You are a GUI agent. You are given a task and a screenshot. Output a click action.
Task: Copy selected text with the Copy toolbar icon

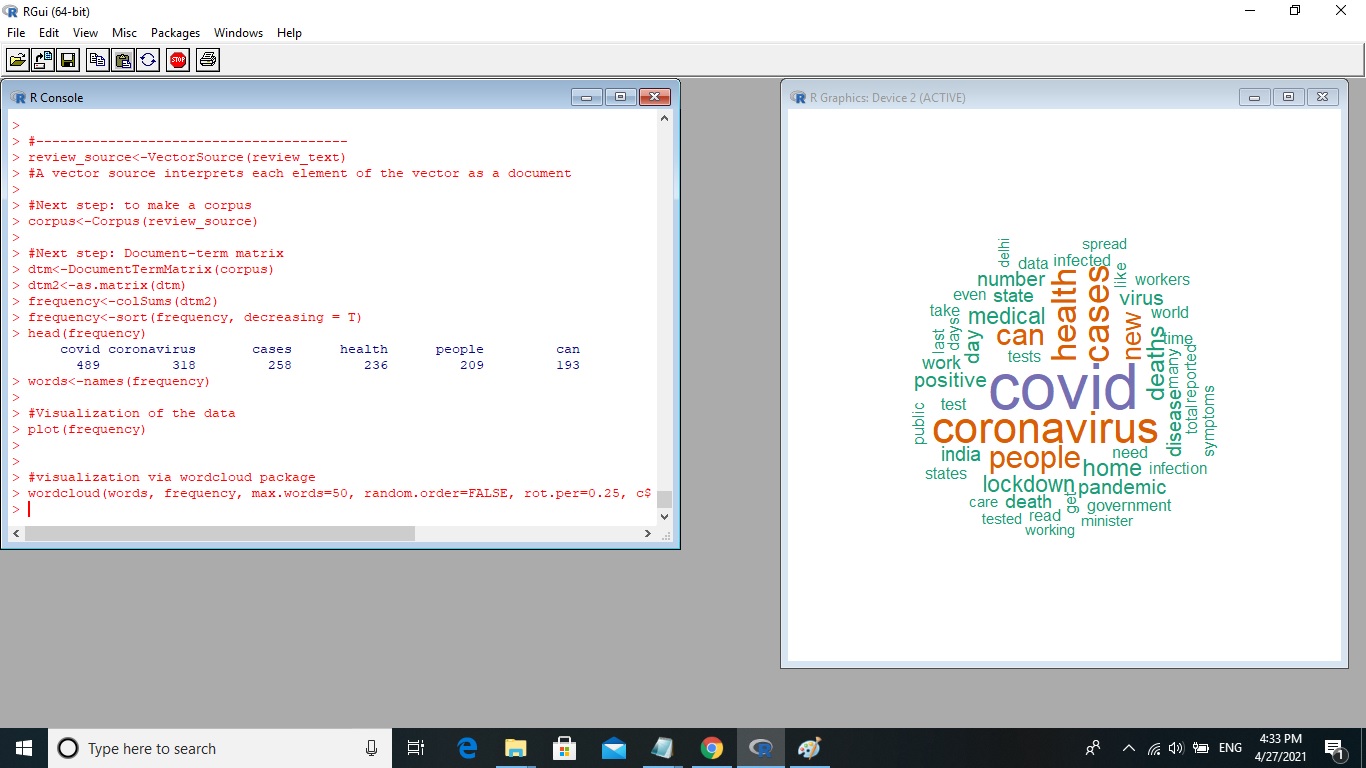coord(97,59)
